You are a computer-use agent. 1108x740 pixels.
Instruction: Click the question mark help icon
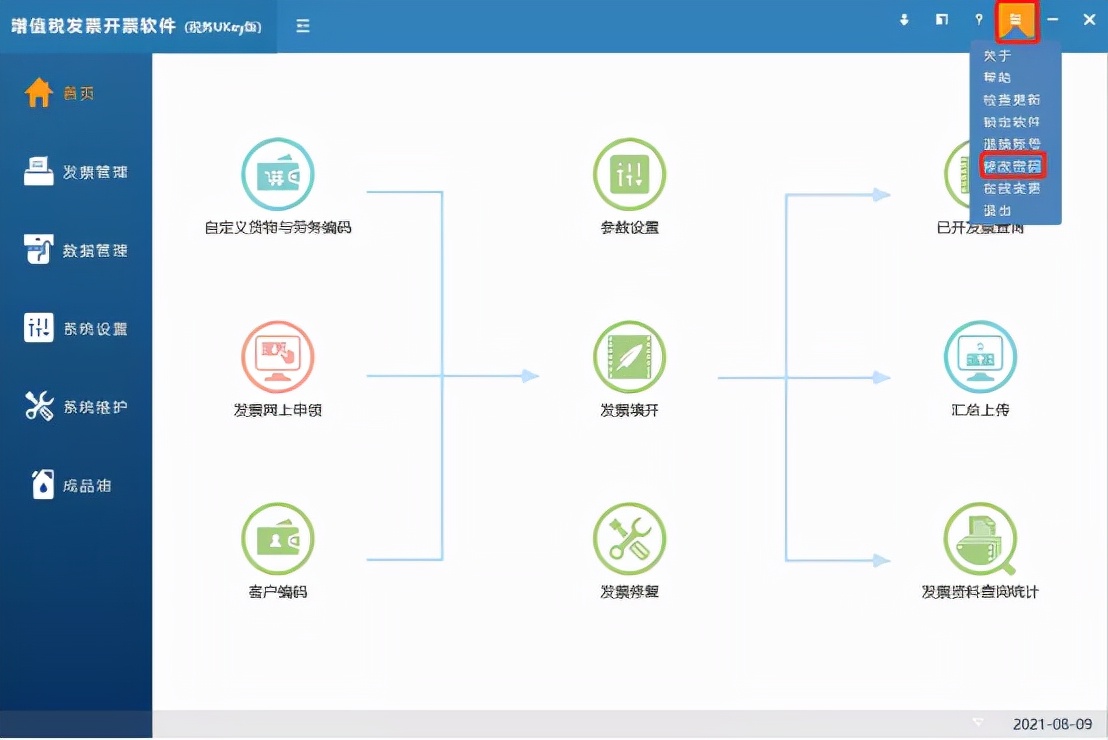click(978, 19)
